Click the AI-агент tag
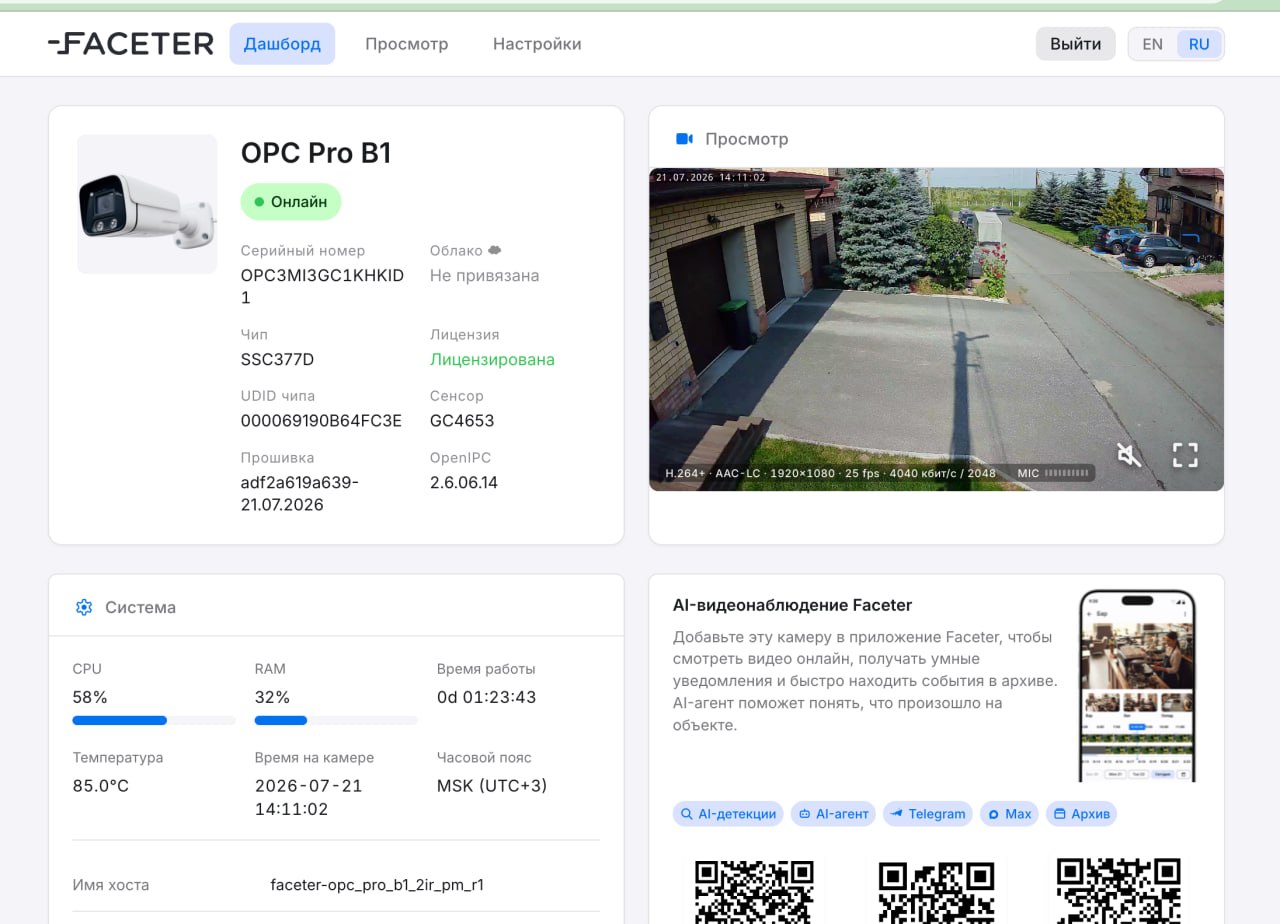 coord(833,814)
